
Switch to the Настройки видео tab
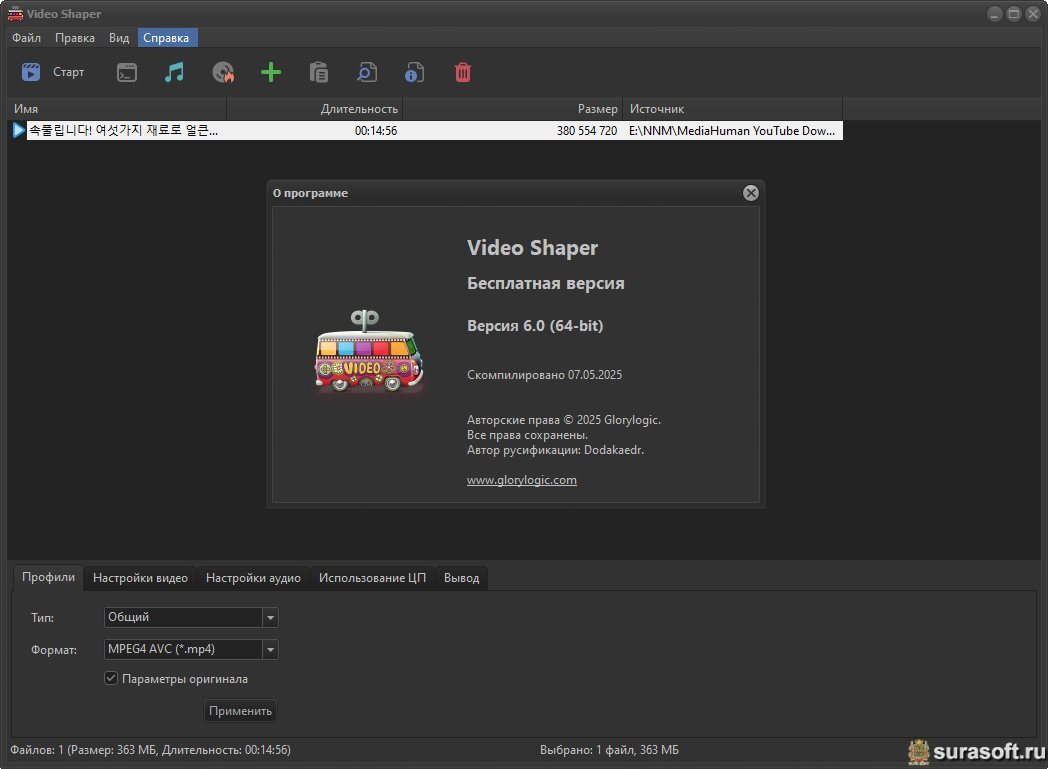(140, 578)
